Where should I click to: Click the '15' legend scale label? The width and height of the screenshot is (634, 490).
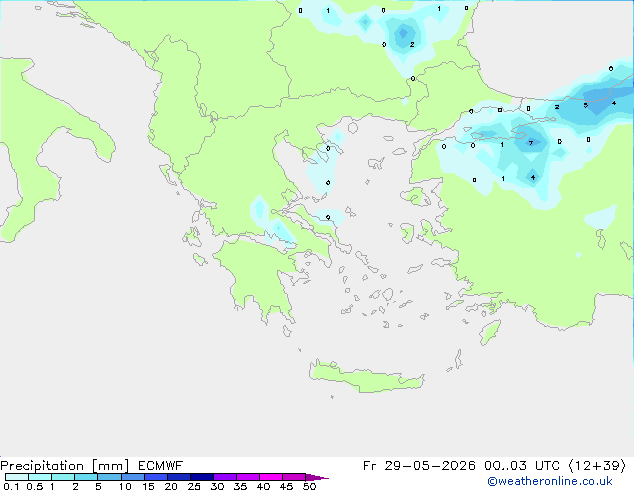[x=148, y=486]
